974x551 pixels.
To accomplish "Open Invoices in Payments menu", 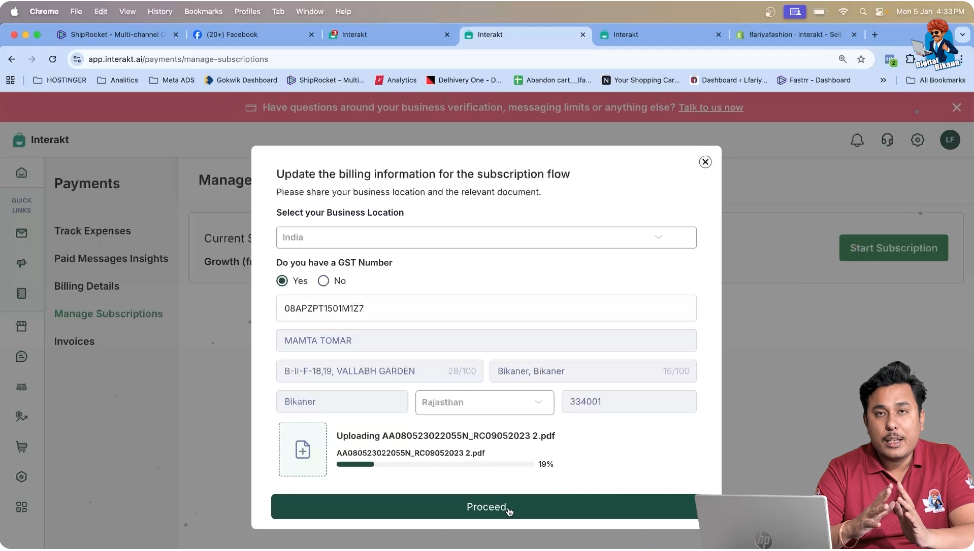I will [x=74, y=342].
